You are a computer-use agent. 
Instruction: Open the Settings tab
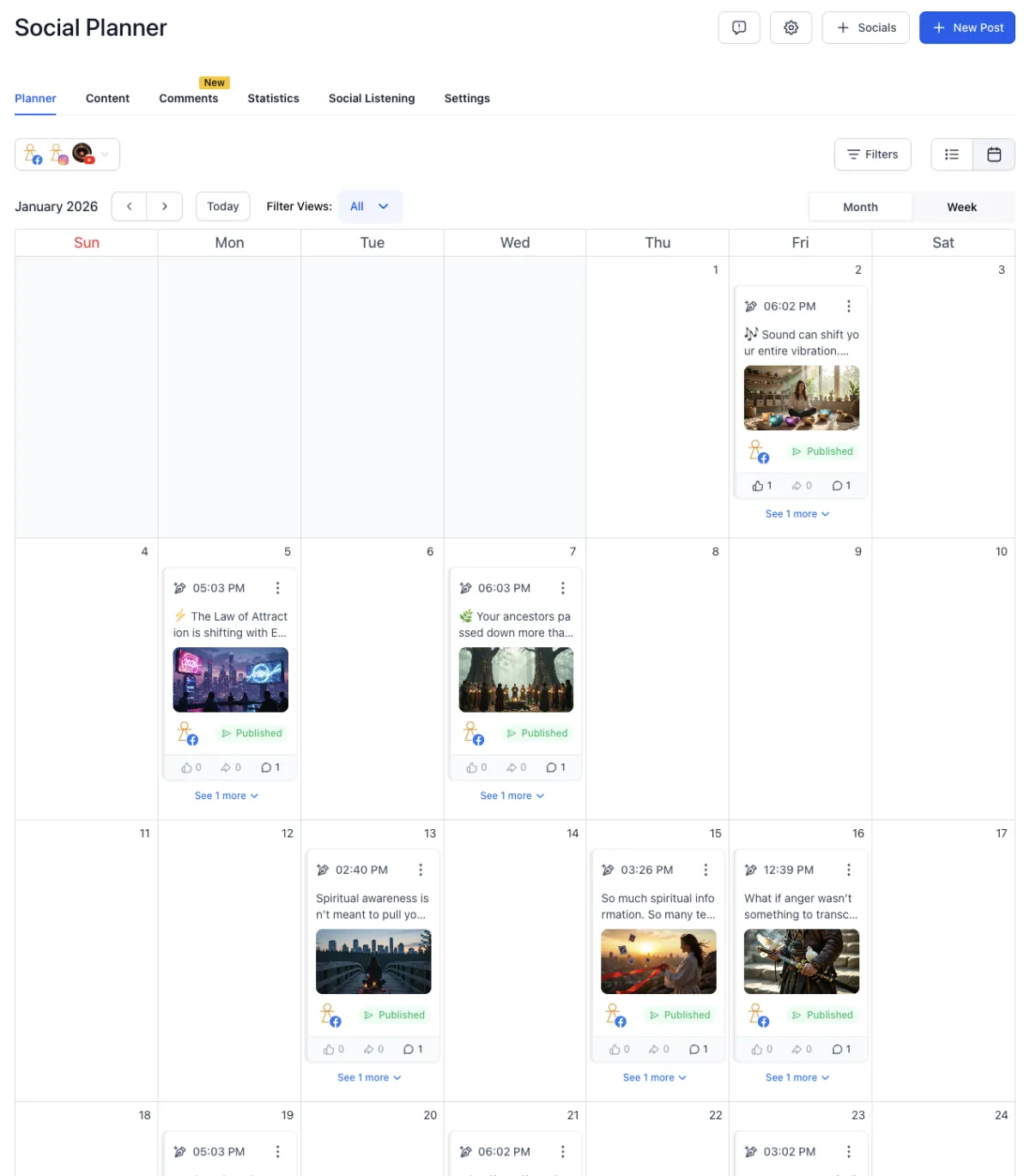point(467,99)
